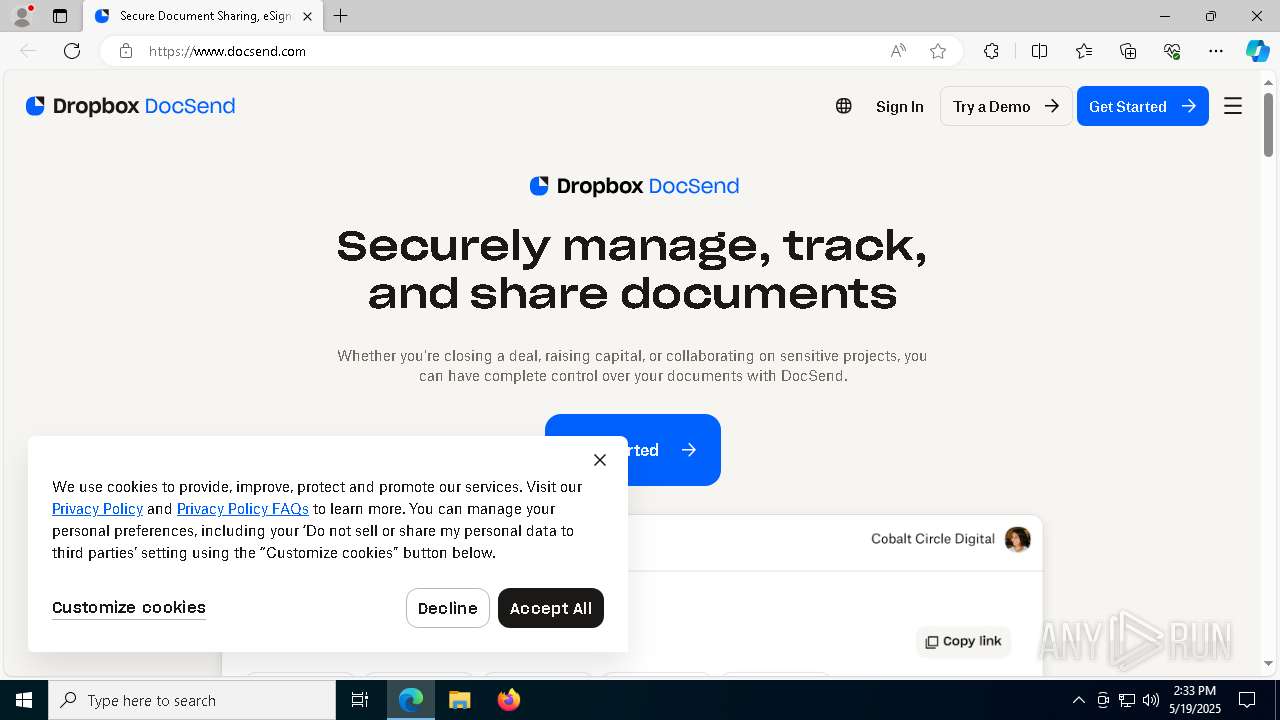The width and height of the screenshot is (1280, 720).
Task: Refresh the page
Action: pos(72,51)
